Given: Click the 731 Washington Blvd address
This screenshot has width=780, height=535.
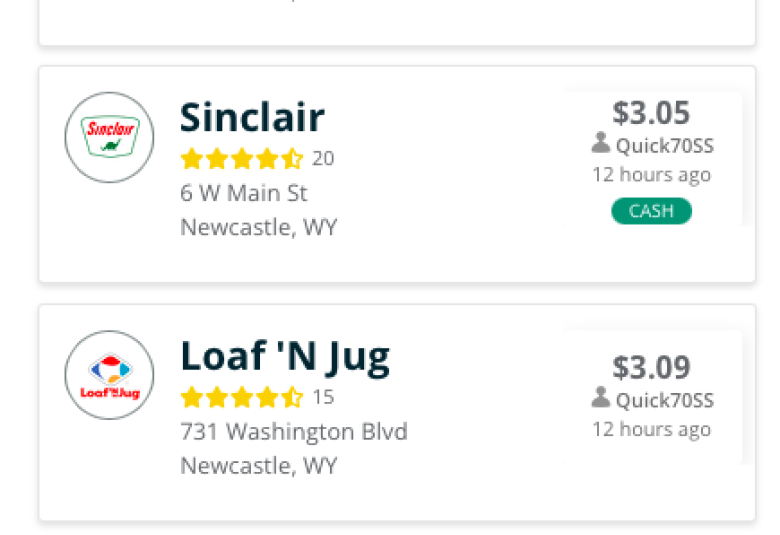Looking at the screenshot, I should point(294,431).
